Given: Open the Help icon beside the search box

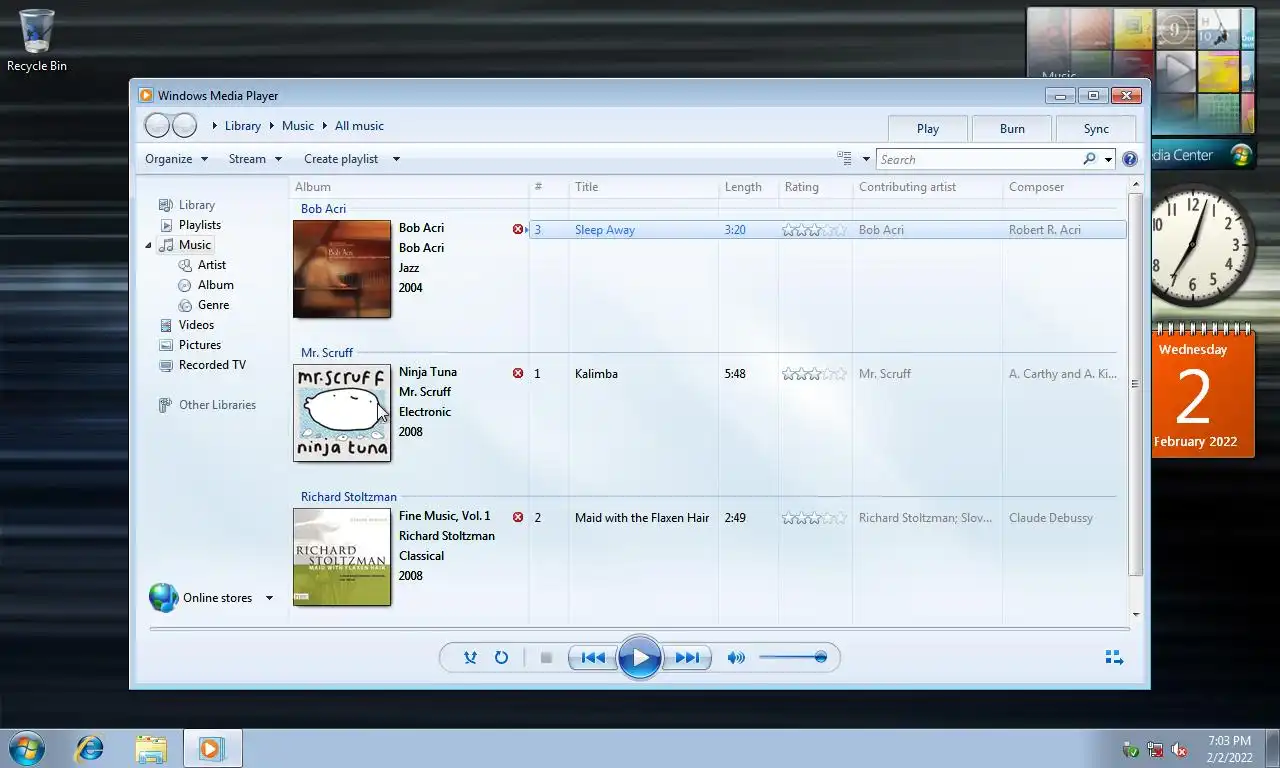Looking at the screenshot, I should point(1130,159).
